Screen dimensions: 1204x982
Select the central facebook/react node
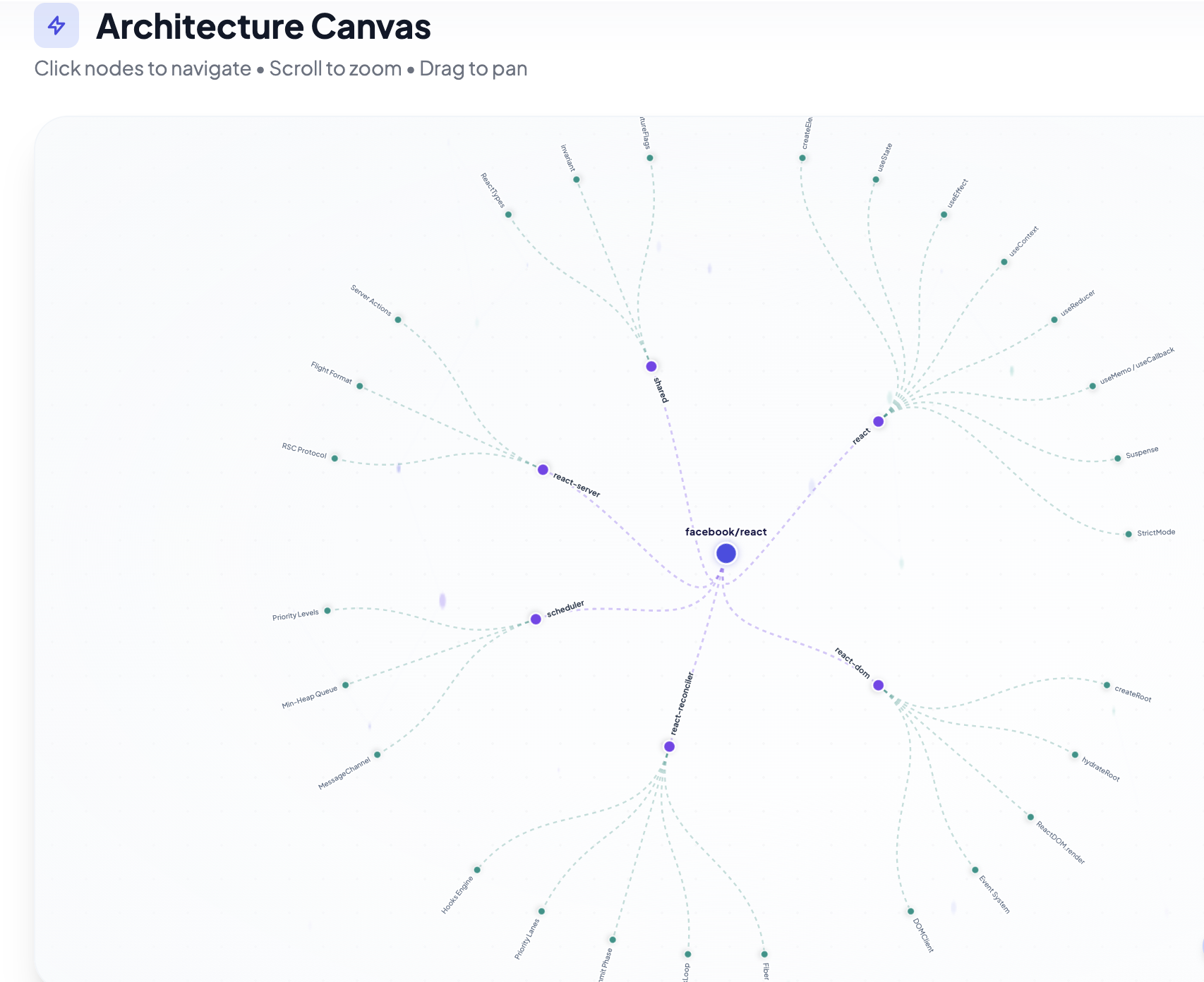pos(726,552)
